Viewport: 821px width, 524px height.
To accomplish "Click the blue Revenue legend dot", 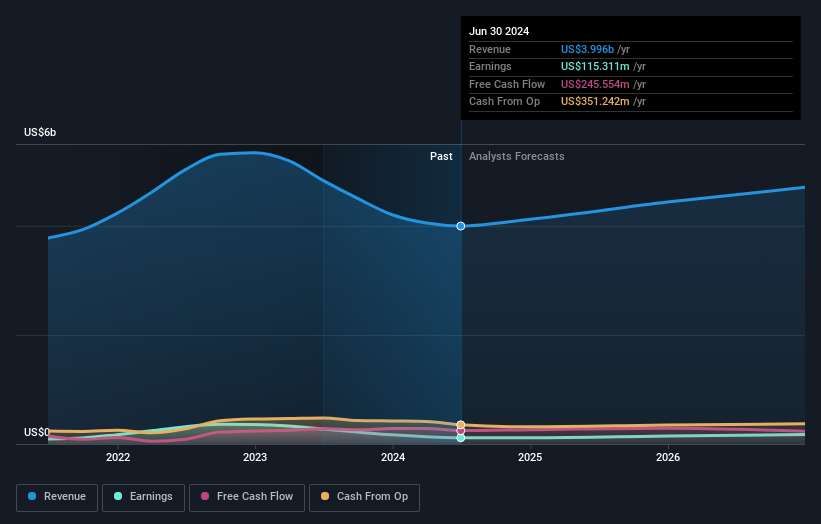I will pyautogui.click(x=32, y=496).
